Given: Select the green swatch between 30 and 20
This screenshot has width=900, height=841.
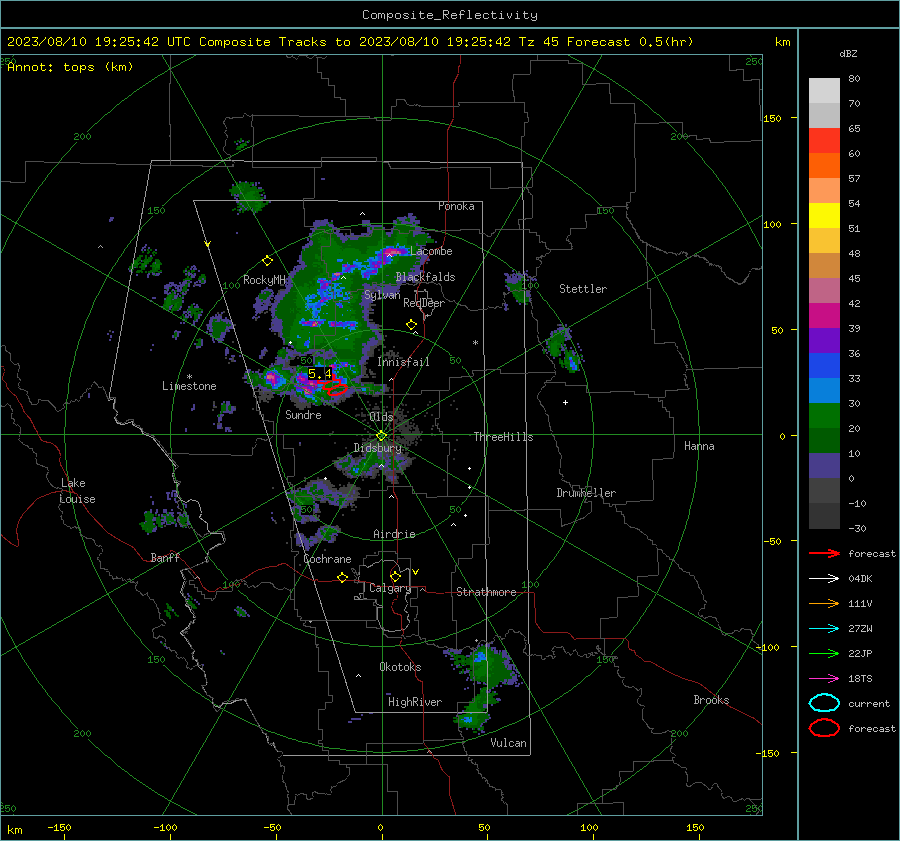Looking at the screenshot, I should [x=824, y=416].
